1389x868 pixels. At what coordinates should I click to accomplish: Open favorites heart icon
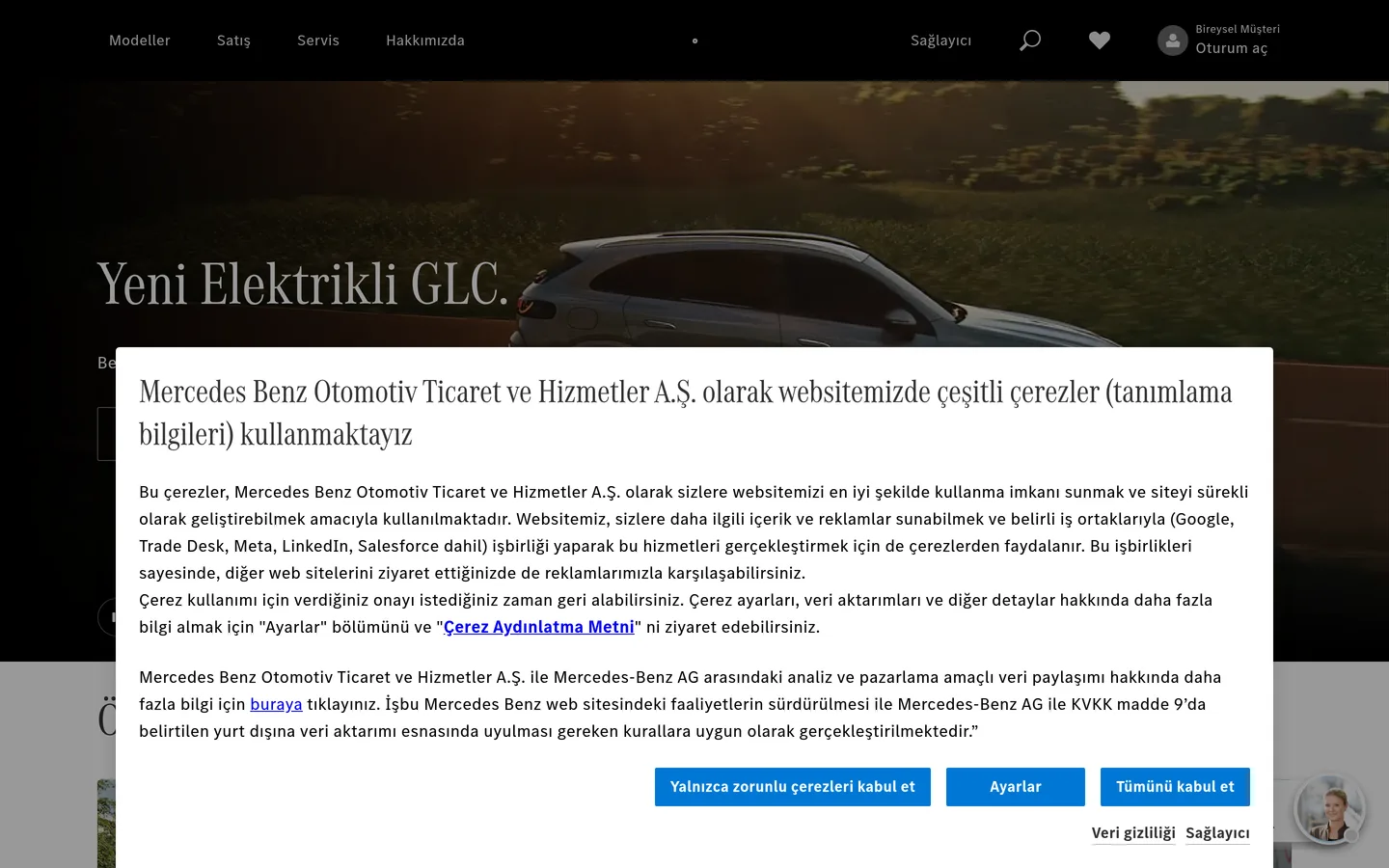click(x=1100, y=41)
